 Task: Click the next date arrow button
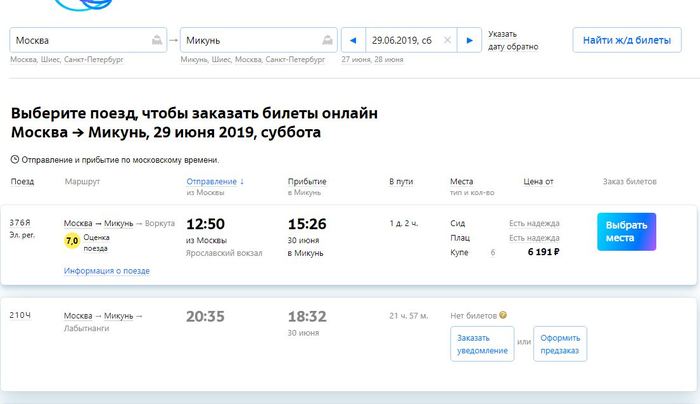pos(469,40)
